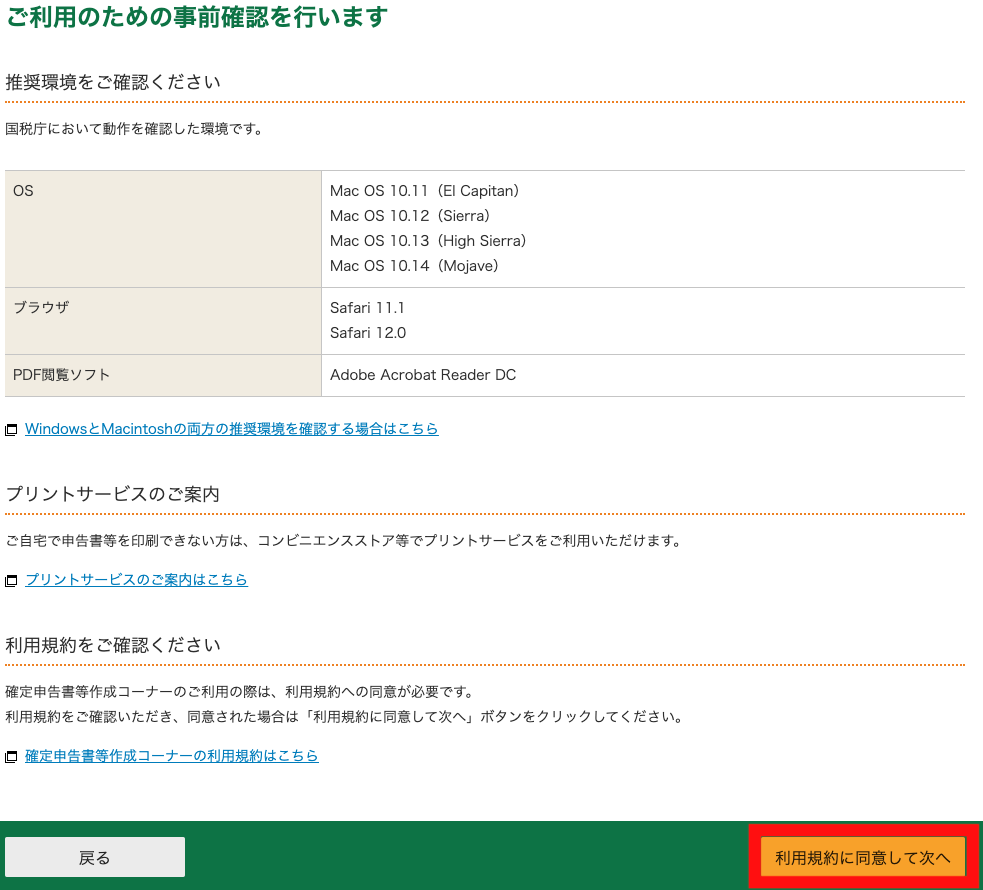Click the PDF閲覧ソフト table header cell
The width and height of the screenshot is (983, 890).
(x=163, y=375)
